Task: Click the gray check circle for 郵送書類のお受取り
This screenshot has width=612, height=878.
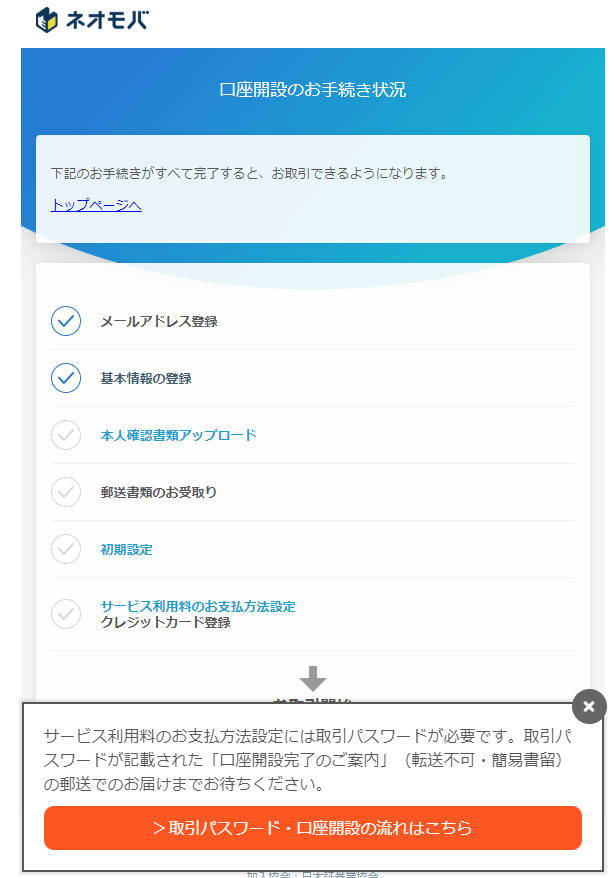Action: [x=66, y=492]
